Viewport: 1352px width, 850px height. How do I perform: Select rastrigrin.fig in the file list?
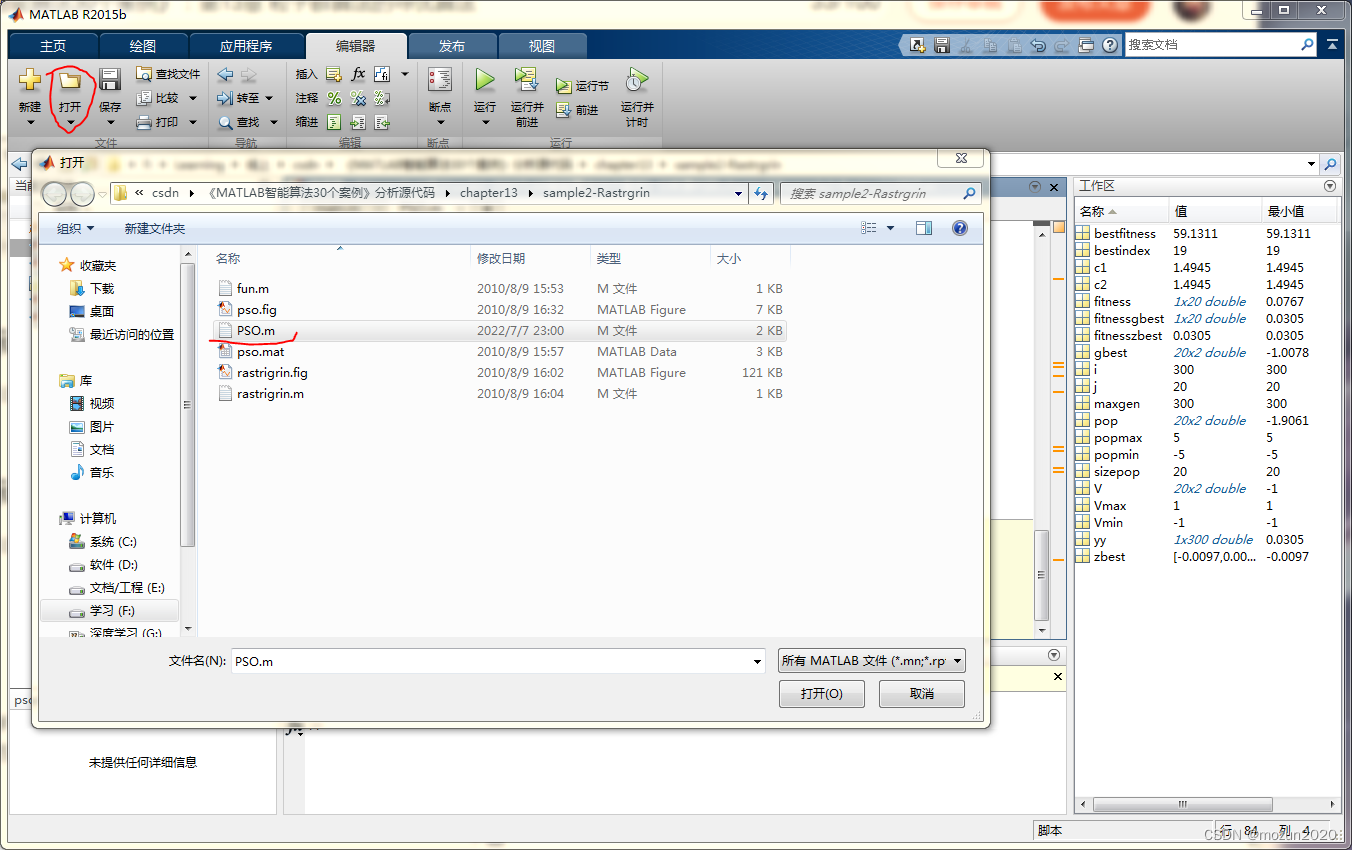coord(498,373)
